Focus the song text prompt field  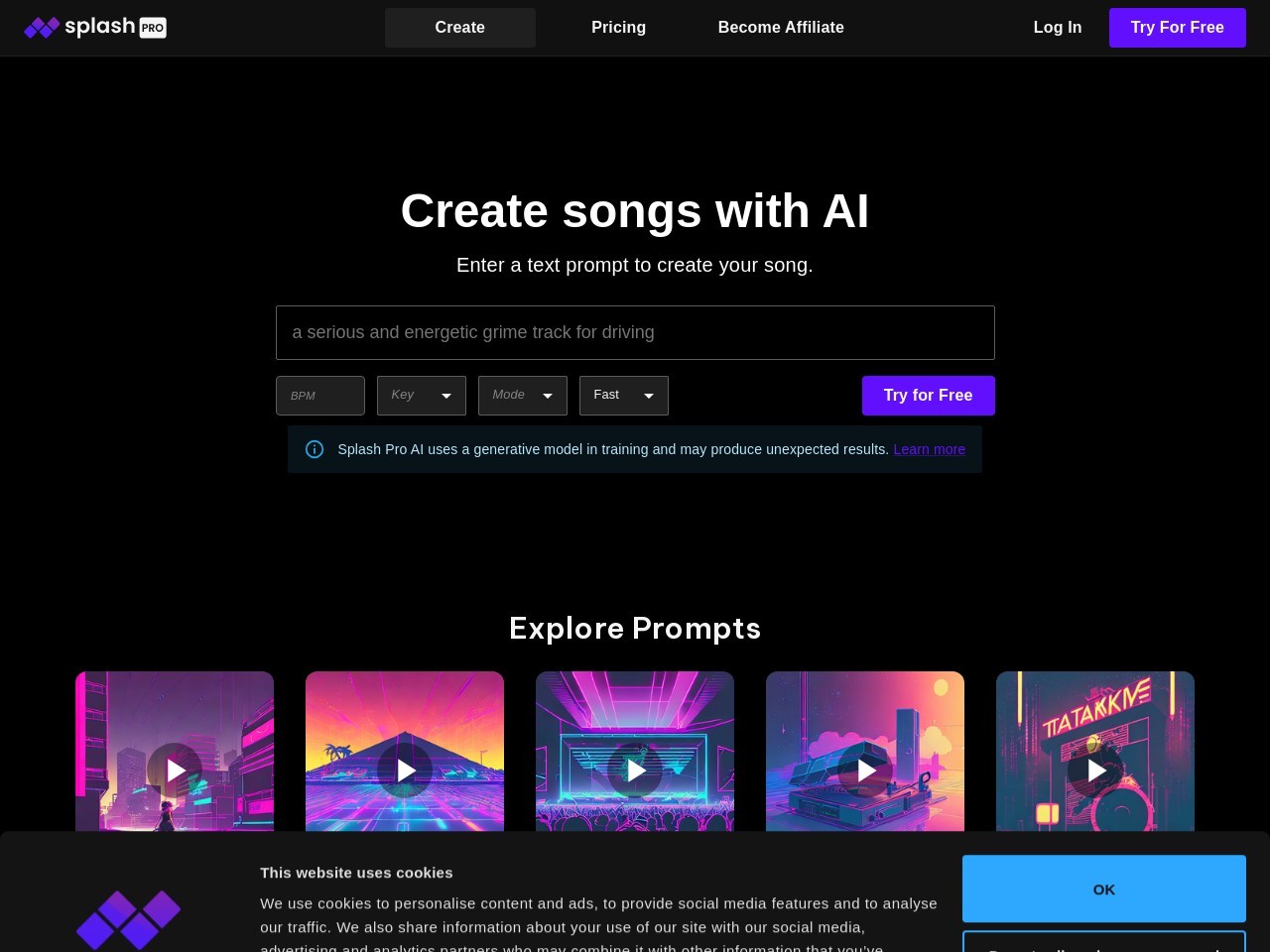(x=635, y=333)
